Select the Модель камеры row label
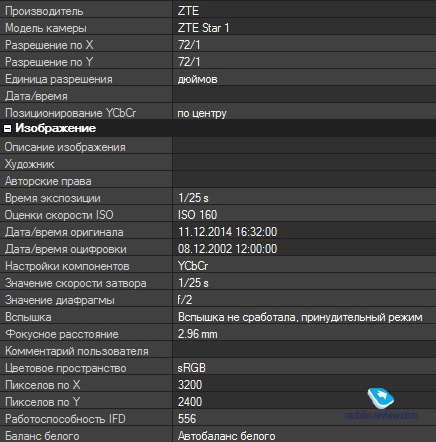Screen dimensions: 436x442 point(46,28)
